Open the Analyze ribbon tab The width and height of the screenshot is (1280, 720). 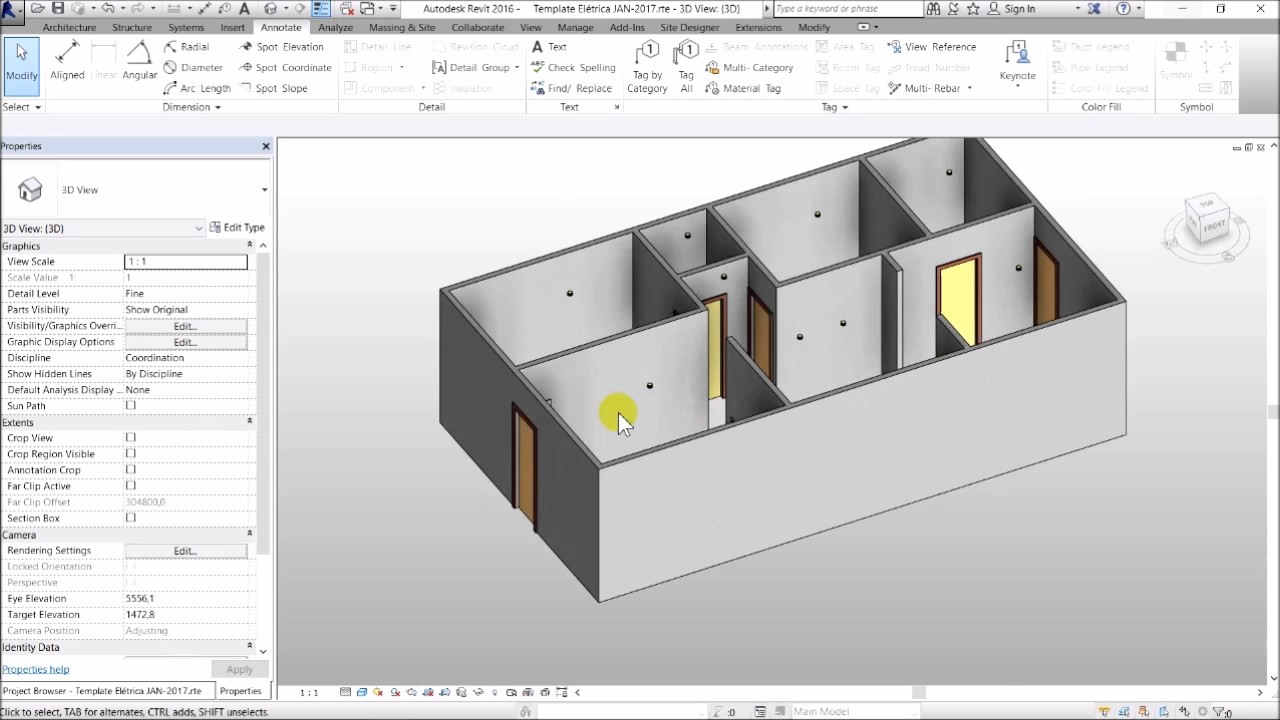click(335, 27)
